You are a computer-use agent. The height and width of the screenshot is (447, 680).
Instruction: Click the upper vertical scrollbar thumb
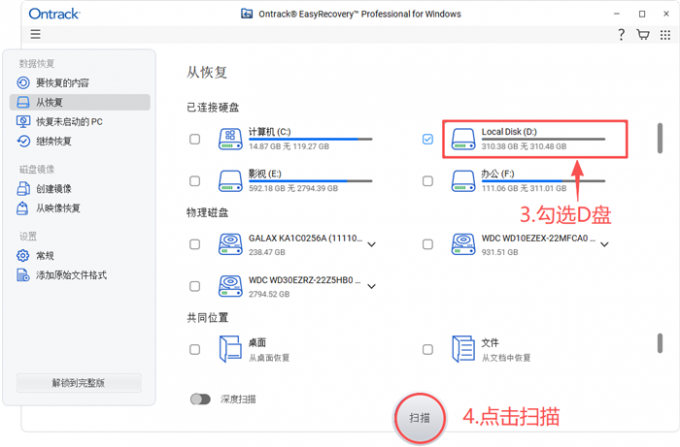click(660, 138)
